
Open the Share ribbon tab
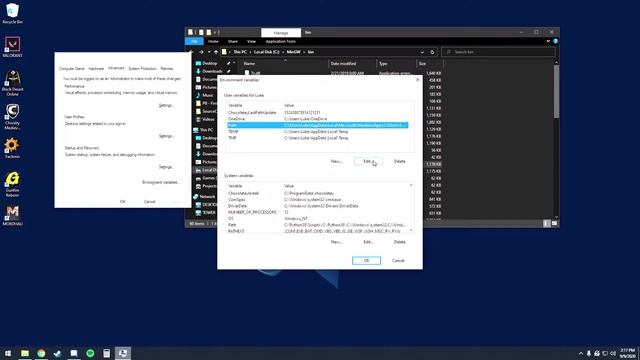[233, 41]
